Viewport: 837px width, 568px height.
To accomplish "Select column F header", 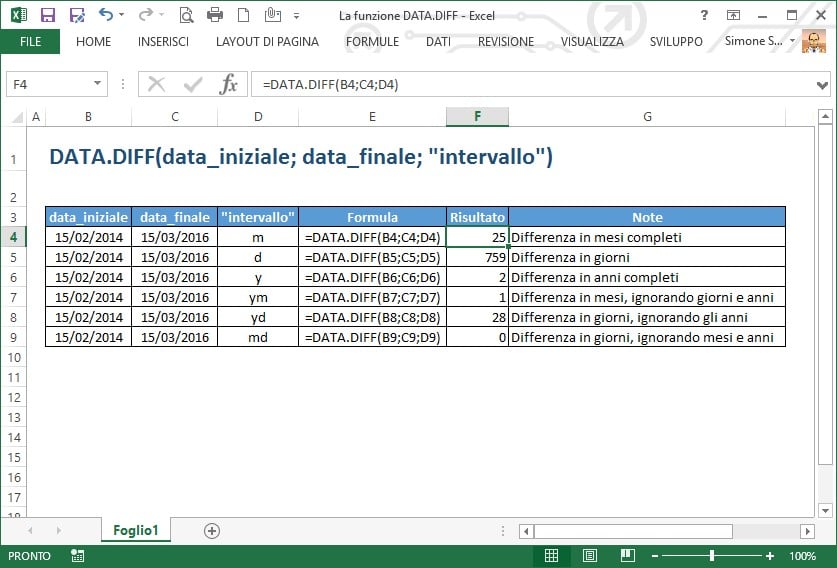I will (477, 116).
